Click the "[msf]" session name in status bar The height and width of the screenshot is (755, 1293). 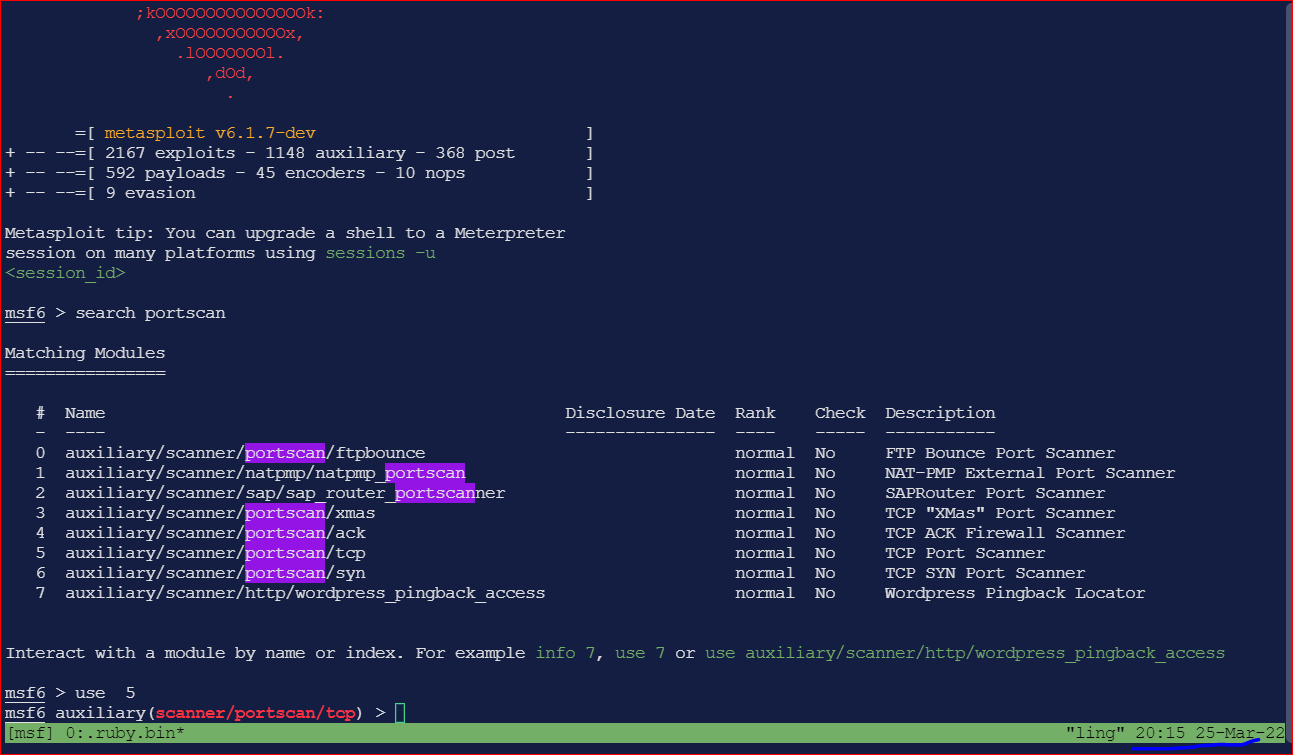pyautogui.click(x=26, y=732)
